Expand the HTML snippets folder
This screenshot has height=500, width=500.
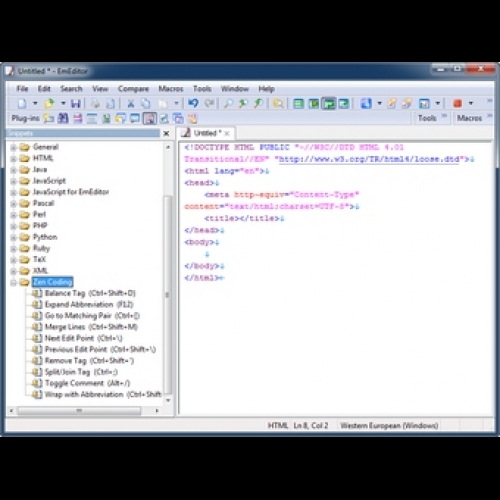[13, 159]
